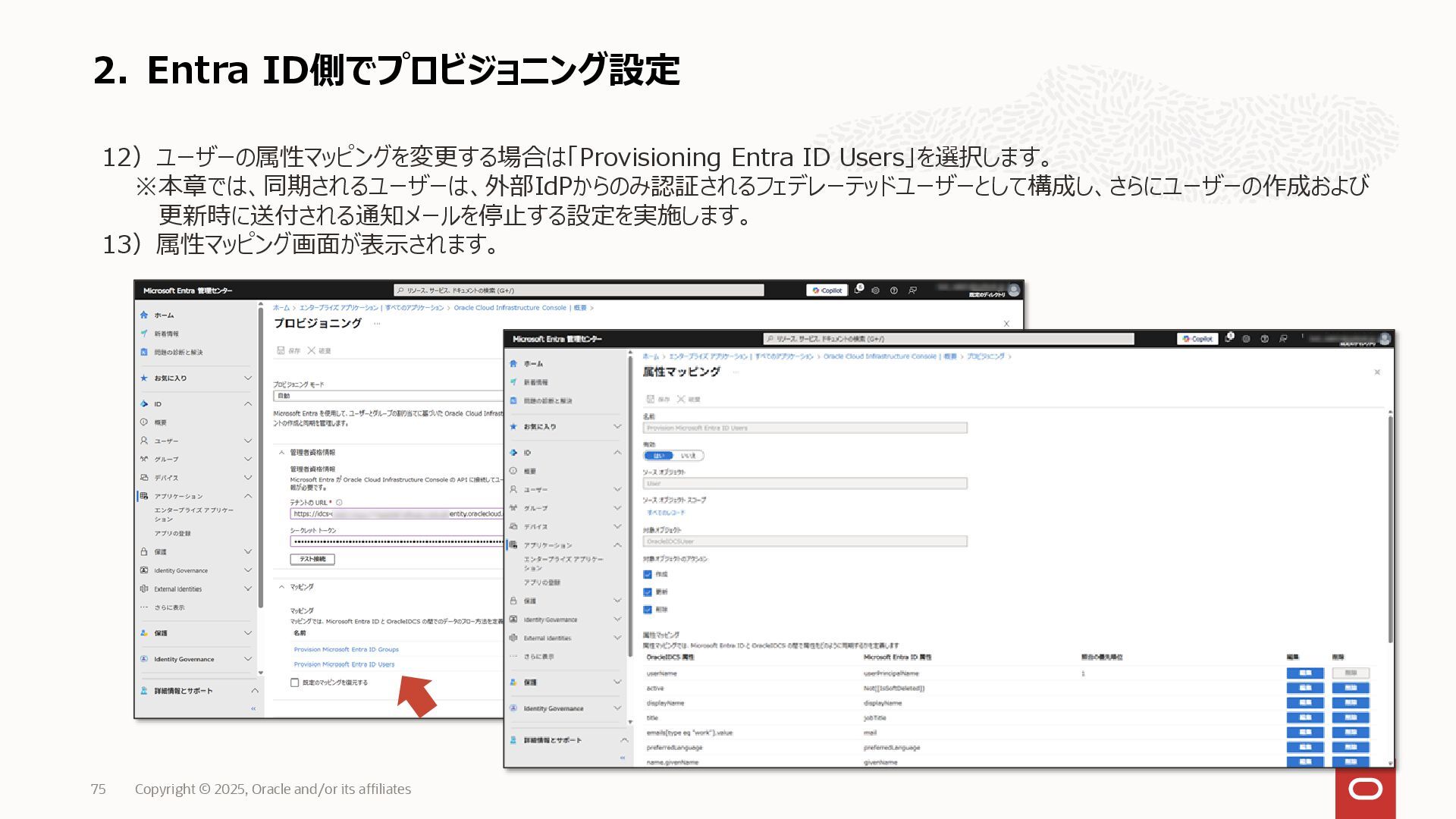
Task: Click Copilot button in Attribute Mapping window header
Action: point(1198,339)
